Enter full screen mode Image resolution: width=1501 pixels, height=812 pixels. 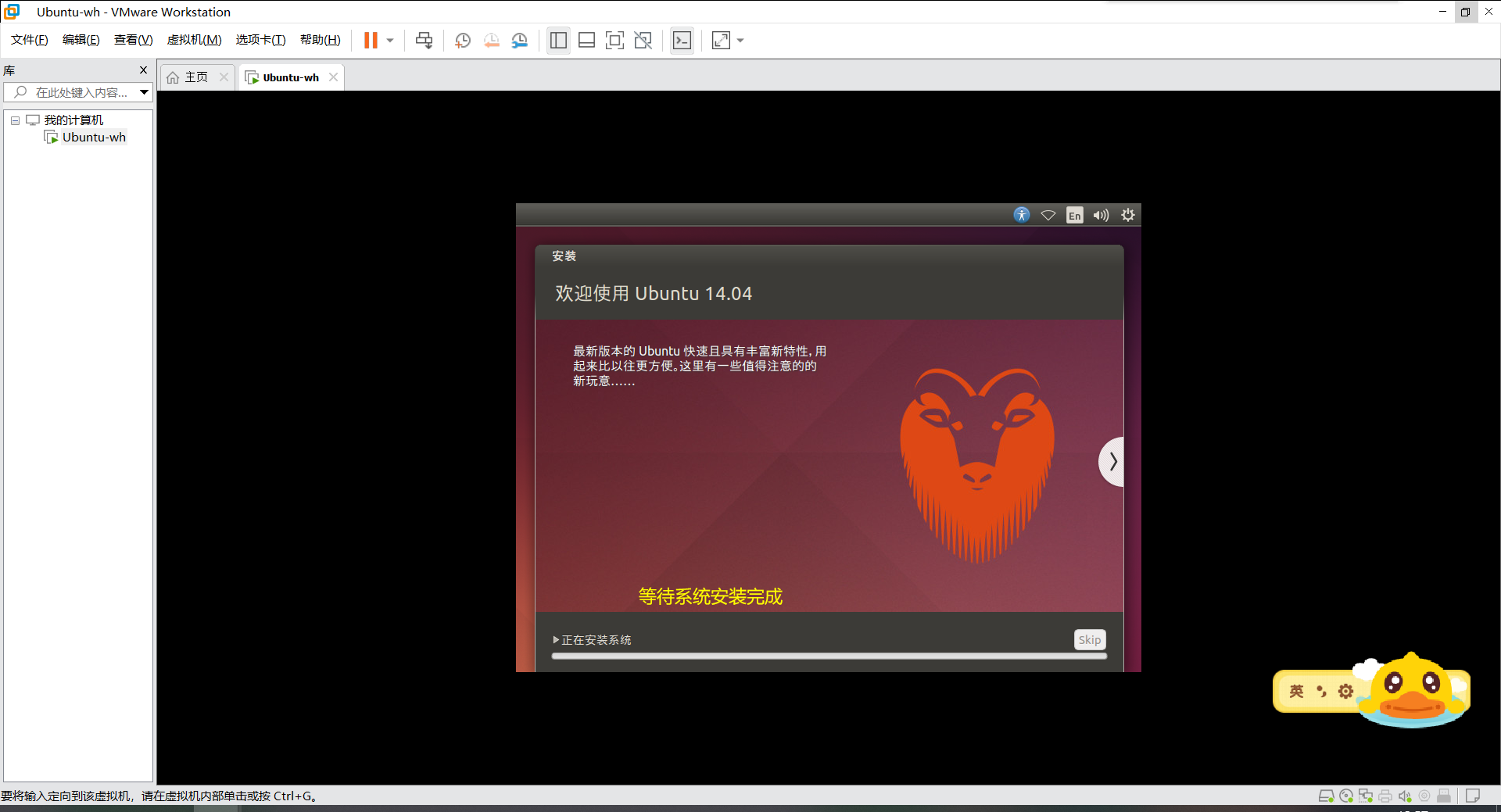pyautogui.click(x=615, y=41)
